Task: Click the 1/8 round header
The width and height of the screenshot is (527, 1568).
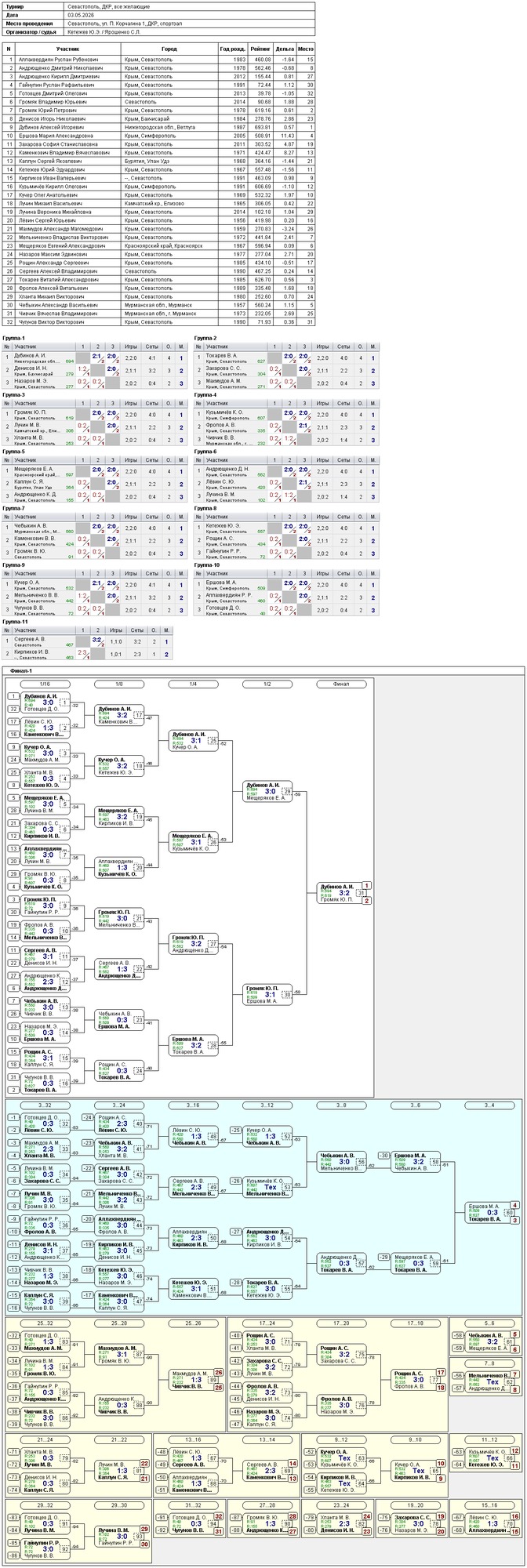Action: pos(120,684)
